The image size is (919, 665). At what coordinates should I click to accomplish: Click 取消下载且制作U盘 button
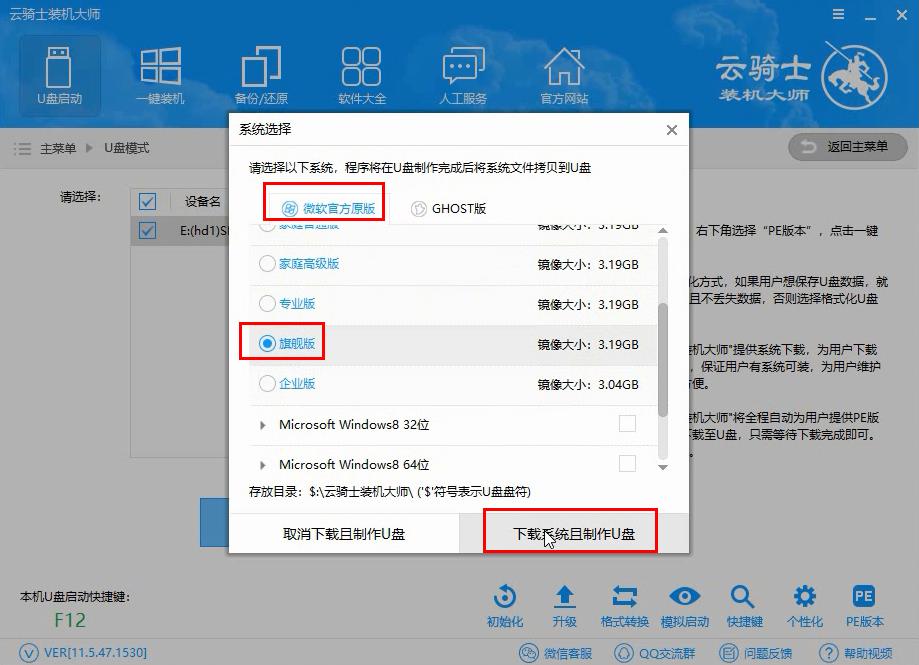(344, 534)
